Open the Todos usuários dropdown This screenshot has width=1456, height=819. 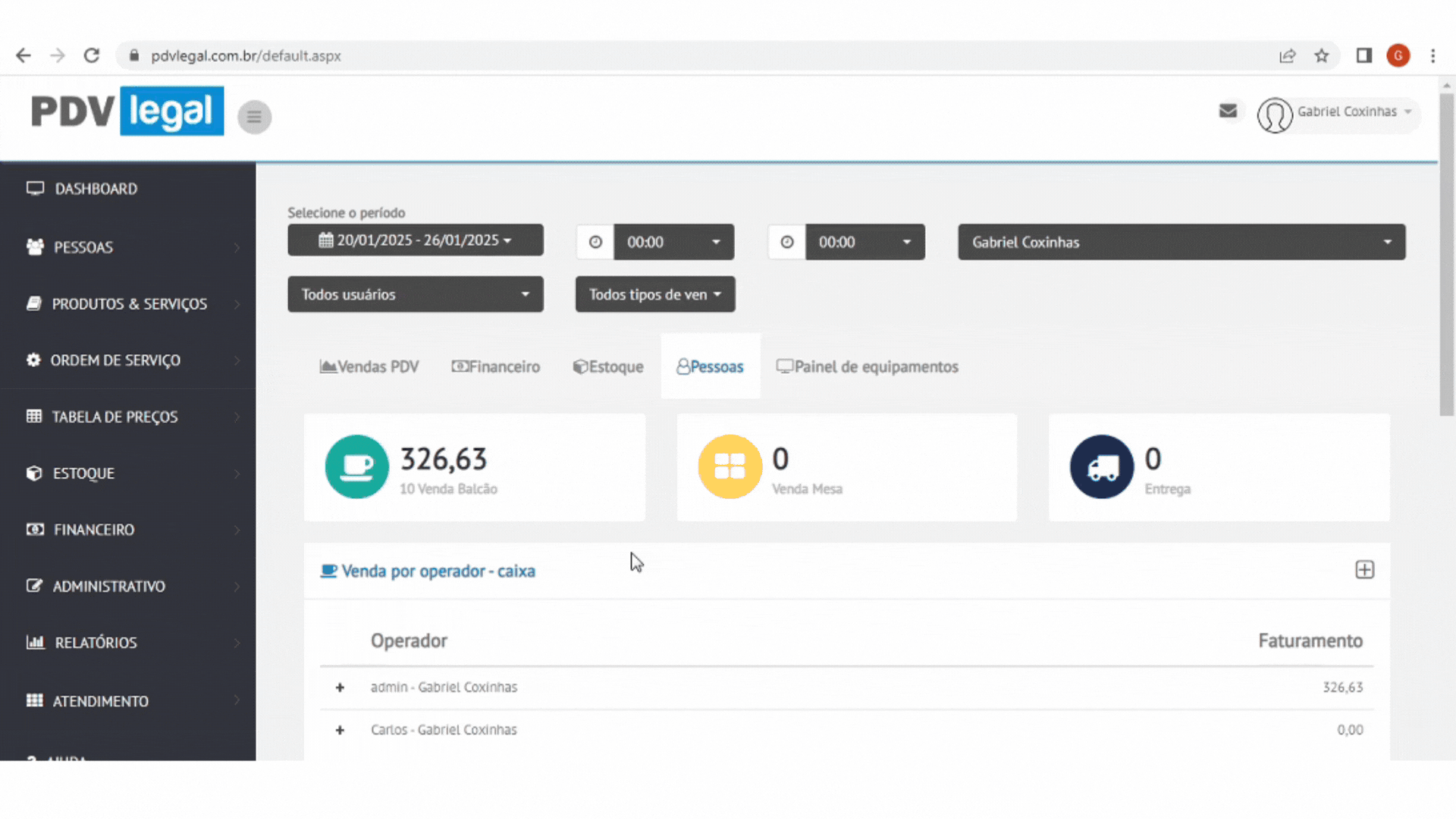point(415,294)
